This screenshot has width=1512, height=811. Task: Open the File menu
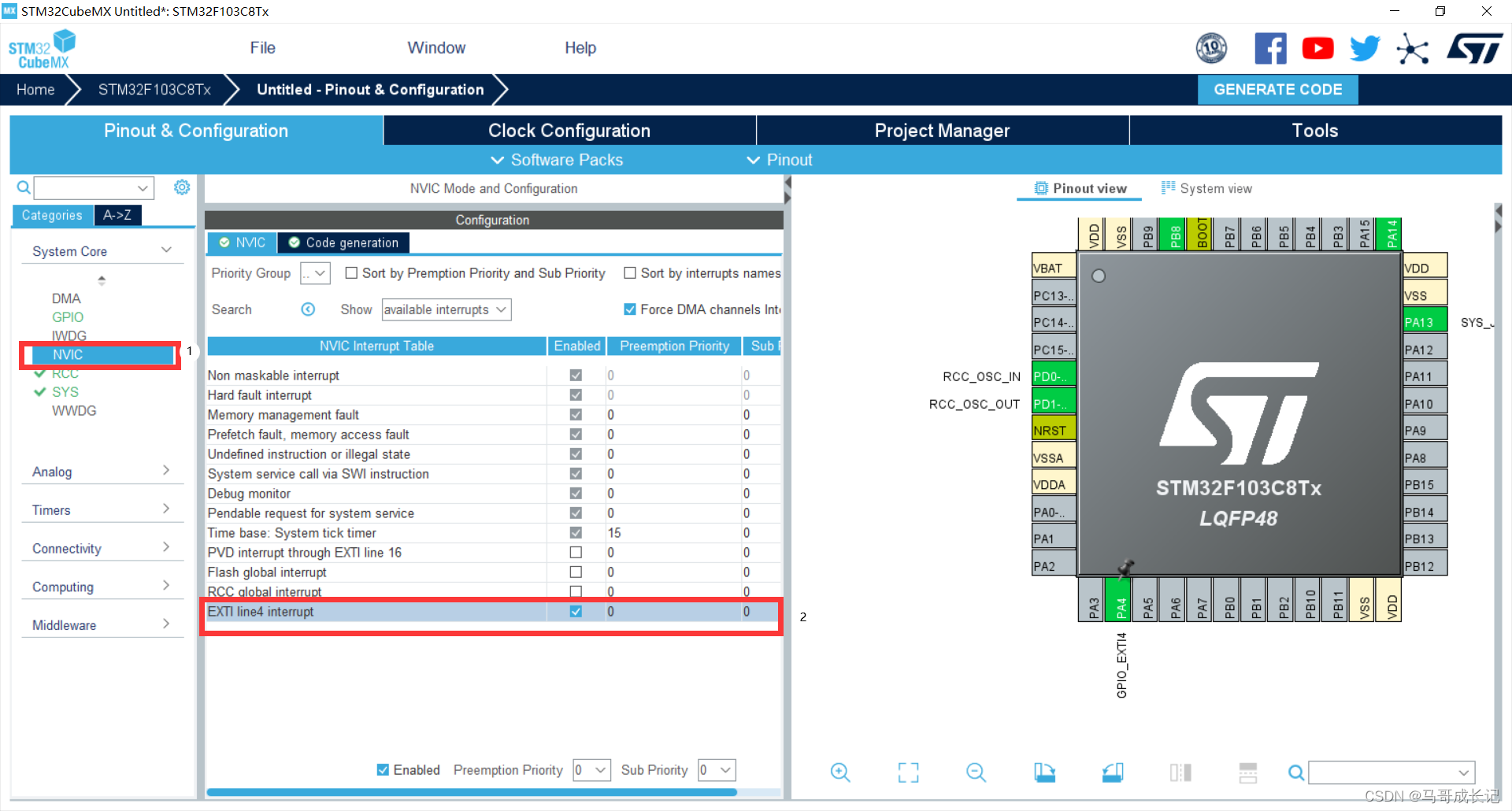pos(262,48)
